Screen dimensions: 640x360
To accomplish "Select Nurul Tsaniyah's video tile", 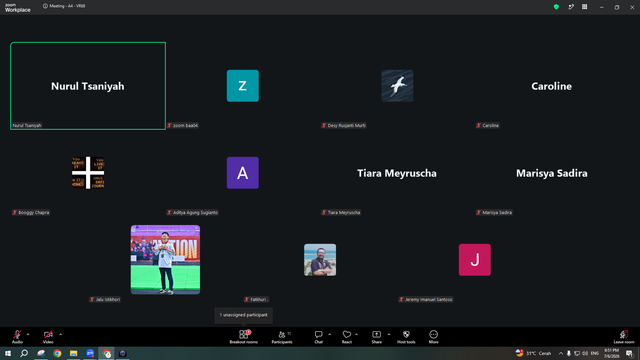I will pos(88,86).
